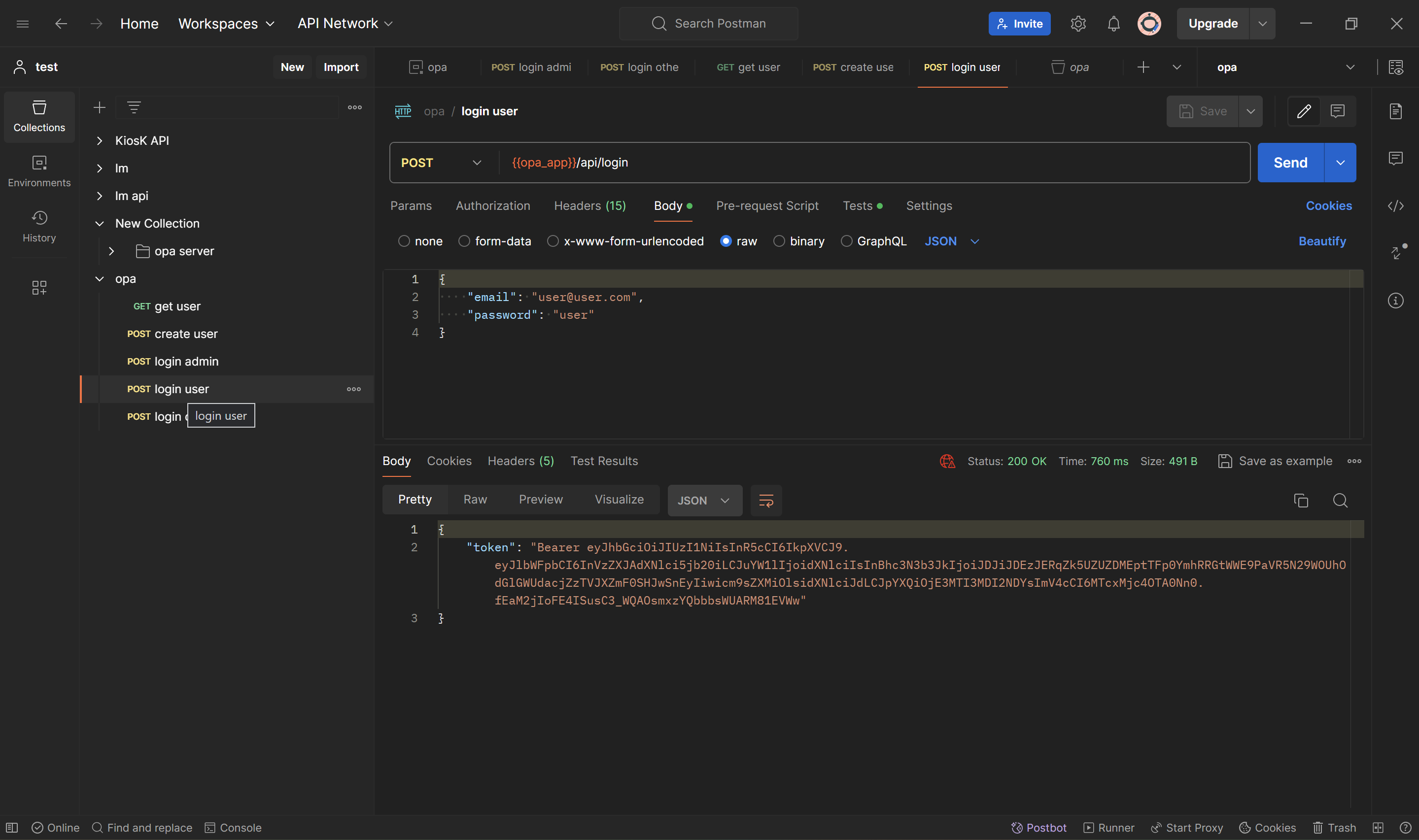Switch to the Pre-request Script tab
This screenshot has width=1419, height=840.
click(x=767, y=206)
